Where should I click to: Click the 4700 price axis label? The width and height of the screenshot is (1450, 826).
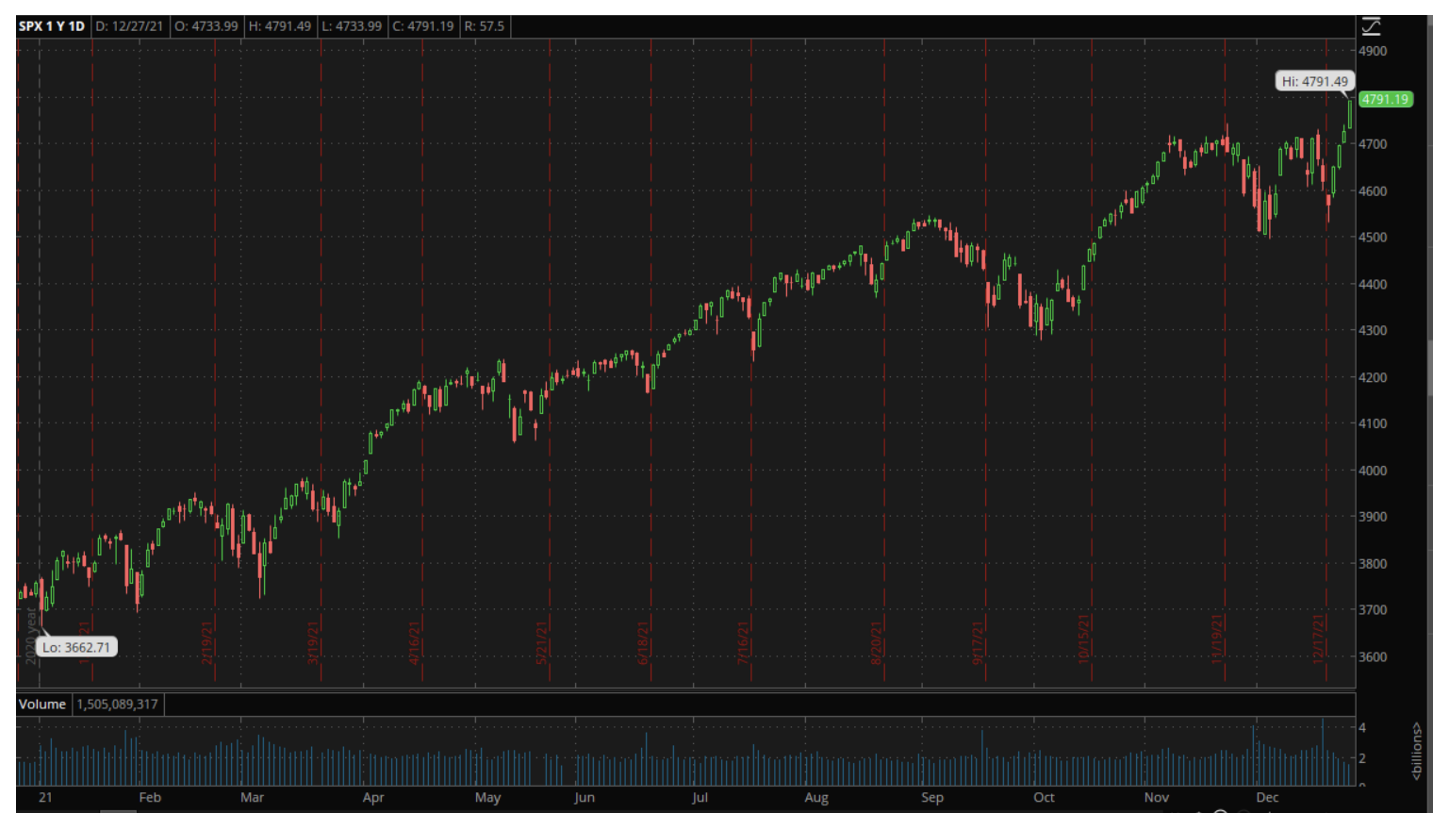1375,144
